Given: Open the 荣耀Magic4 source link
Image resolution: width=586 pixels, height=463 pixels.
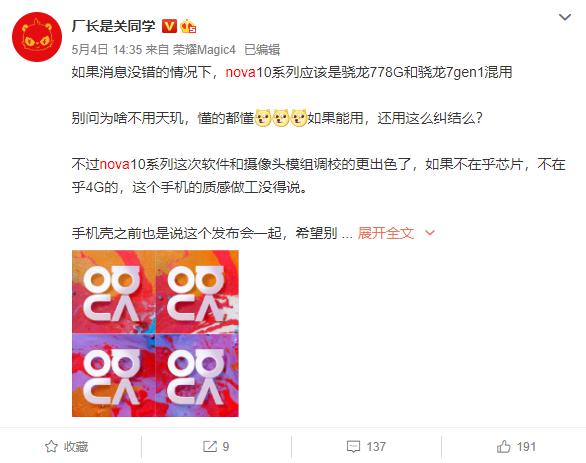Looking at the screenshot, I should [204, 50].
